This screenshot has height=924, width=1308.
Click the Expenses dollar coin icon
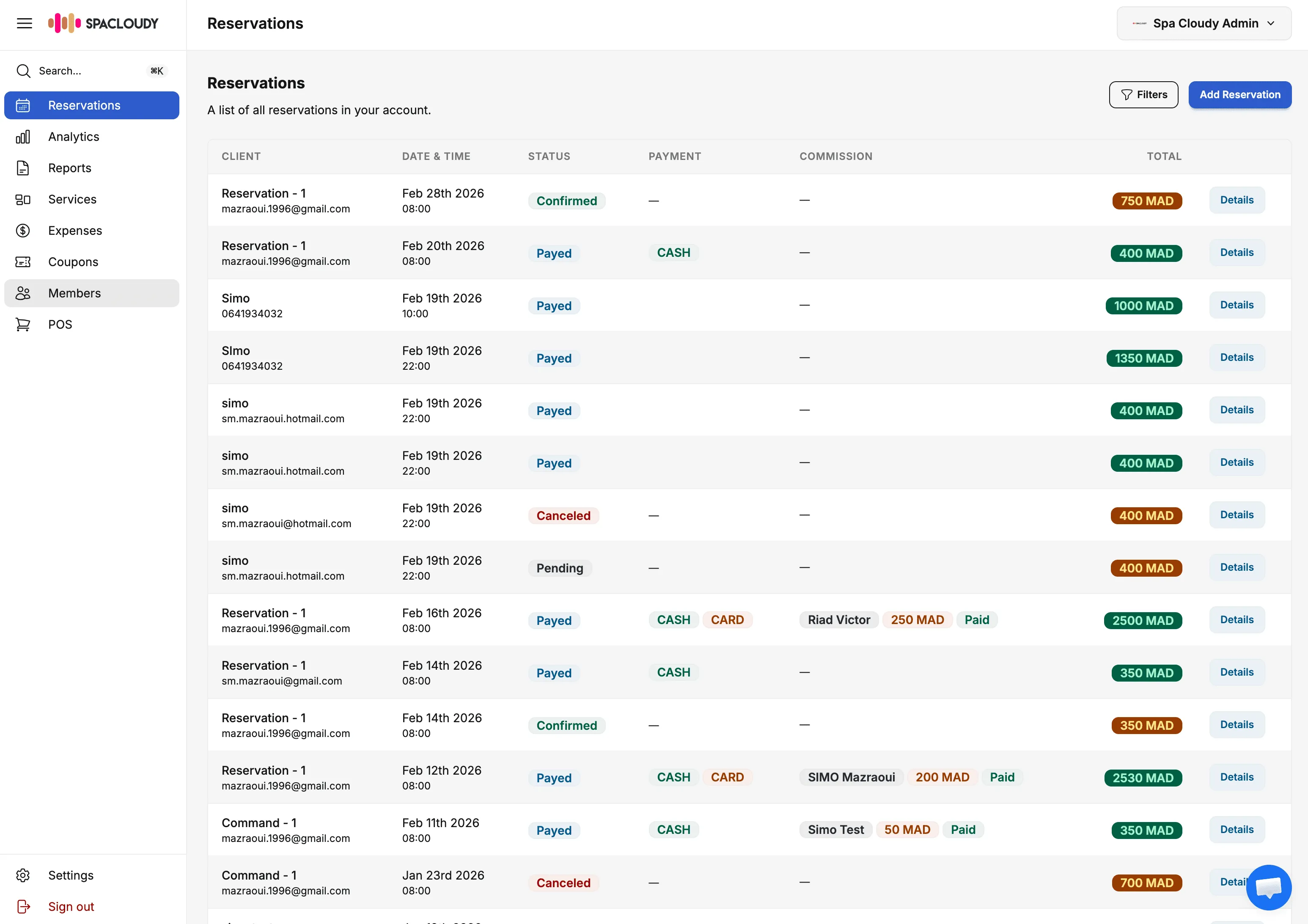point(23,231)
